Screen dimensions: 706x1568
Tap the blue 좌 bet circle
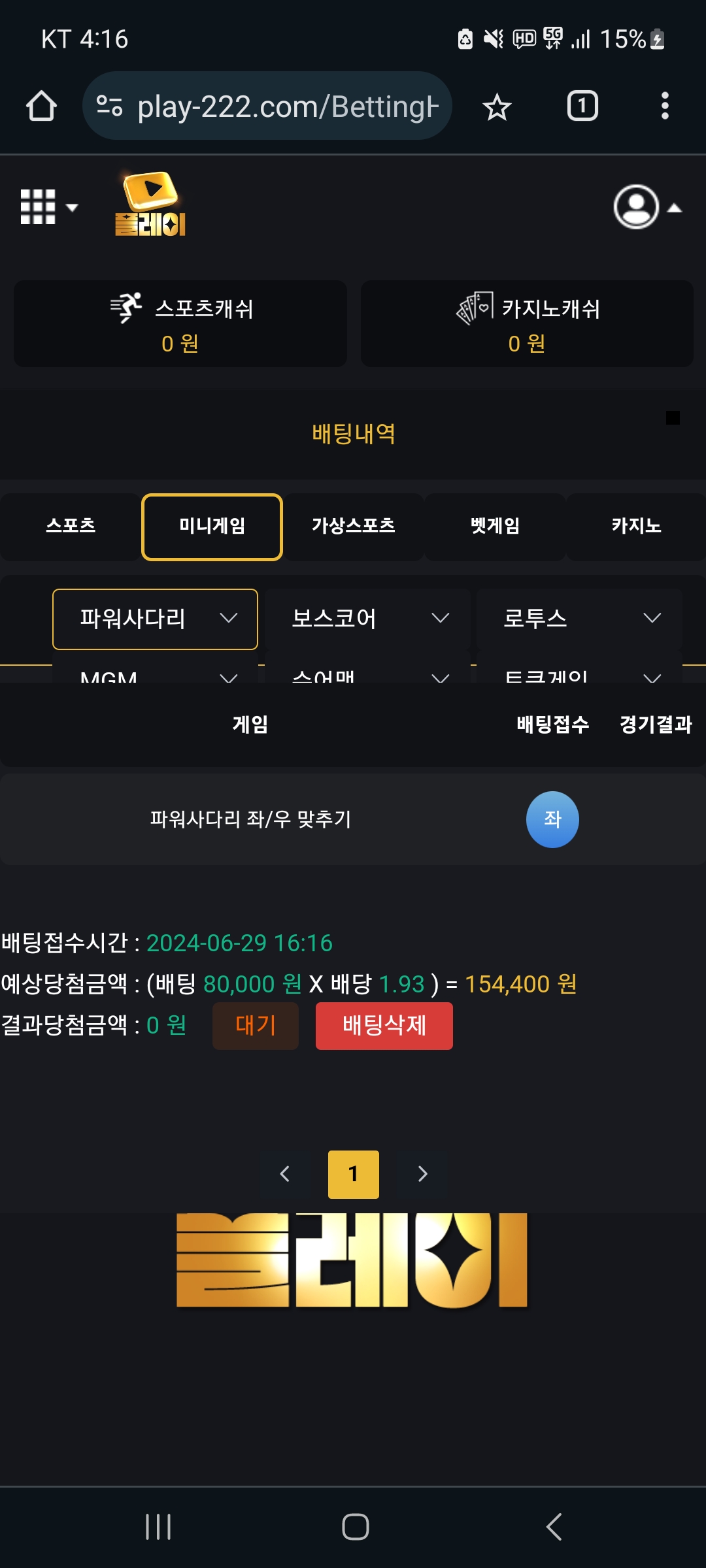pyautogui.click(x=552, y=819)
